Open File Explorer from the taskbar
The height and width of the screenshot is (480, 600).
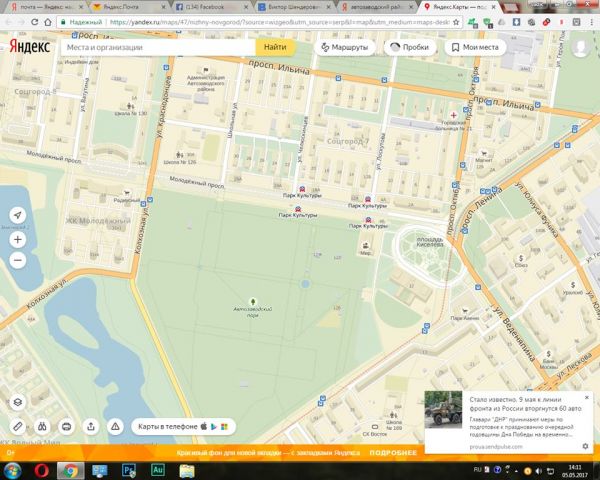click(x=187, y=471)
